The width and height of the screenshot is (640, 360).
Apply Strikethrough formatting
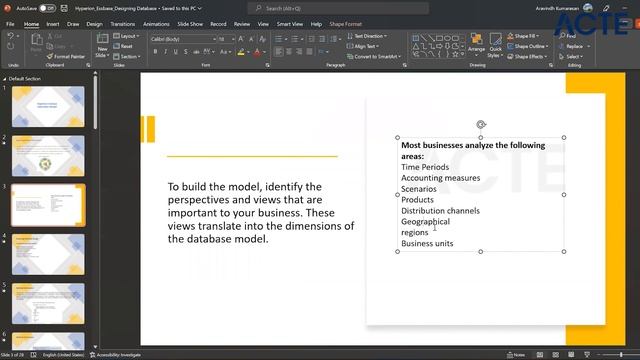pyautogui.click(x=196, y=52)
